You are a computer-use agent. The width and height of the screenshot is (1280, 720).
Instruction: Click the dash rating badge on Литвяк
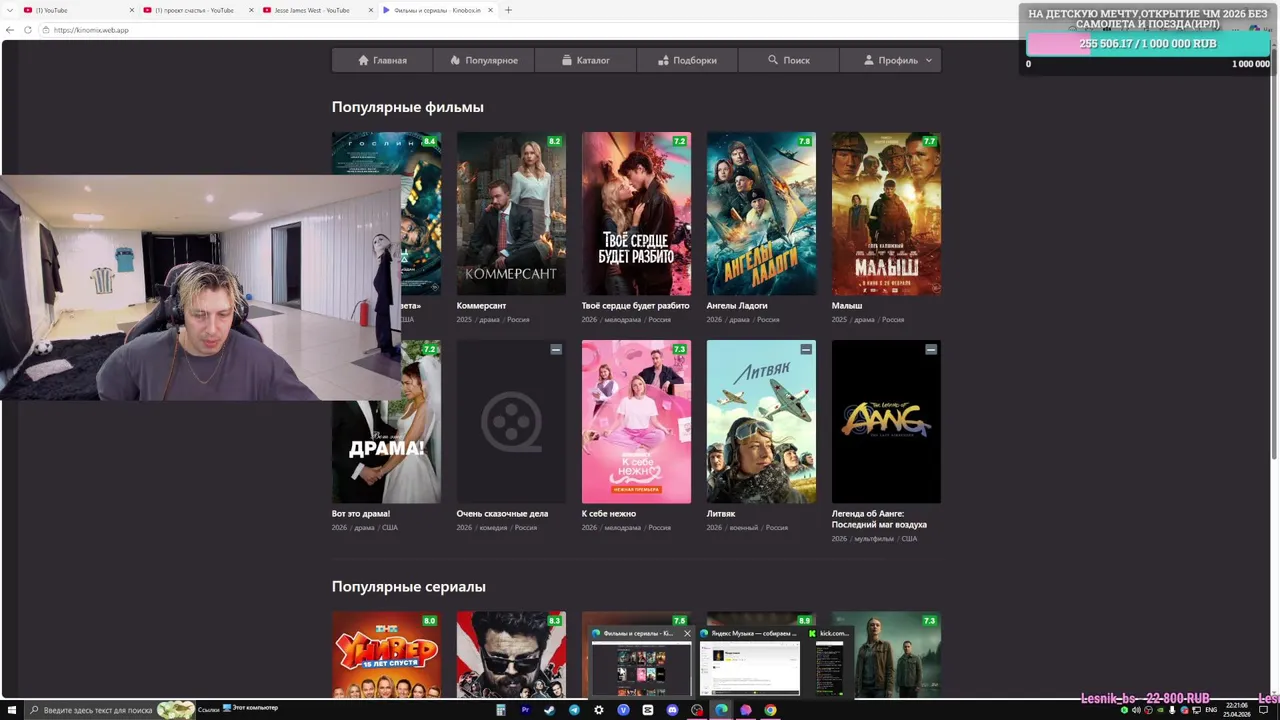(x=806, y=349)
